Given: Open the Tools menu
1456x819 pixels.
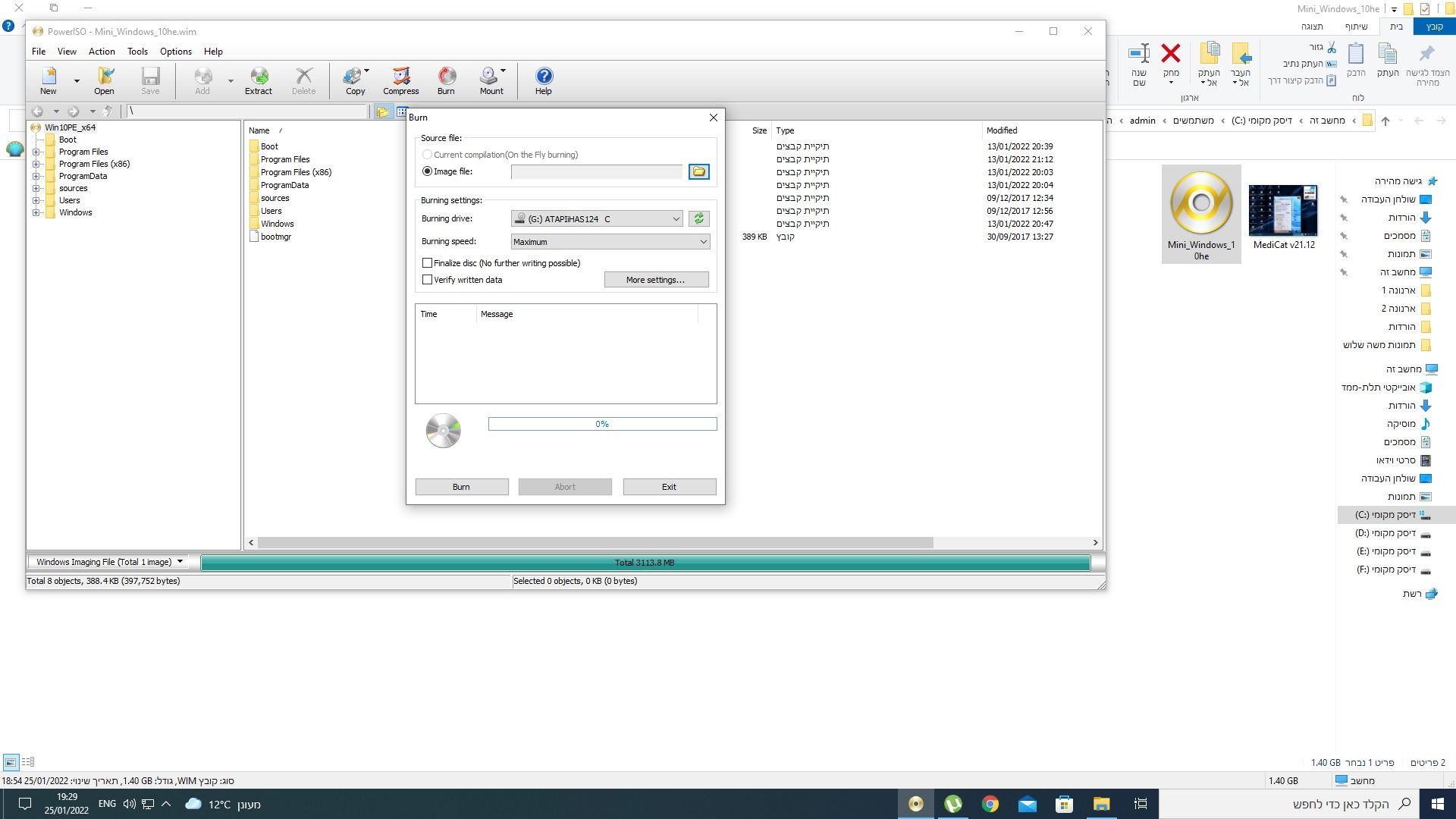Looking at the screenshot, I should click(137, 52).
